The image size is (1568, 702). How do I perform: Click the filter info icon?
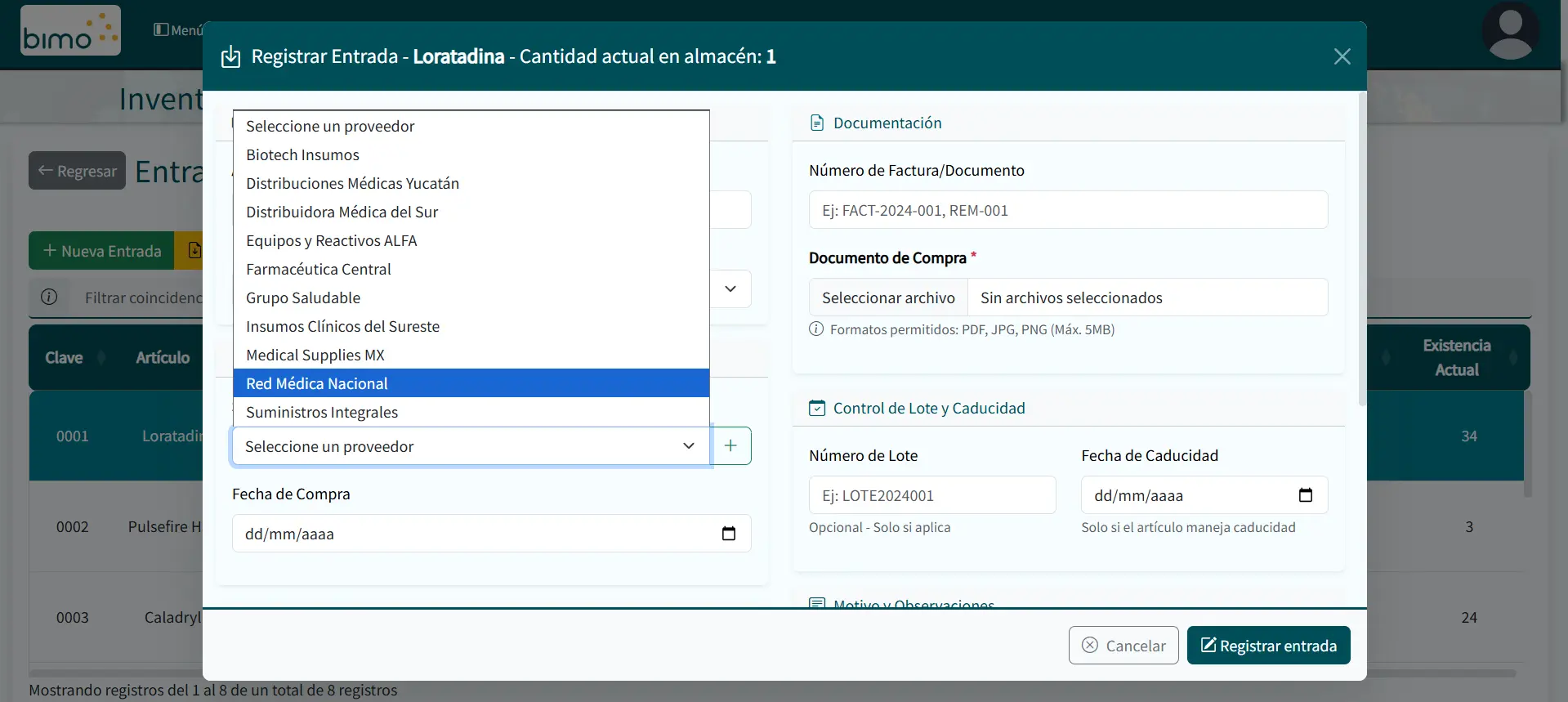(x=49, y=297)
